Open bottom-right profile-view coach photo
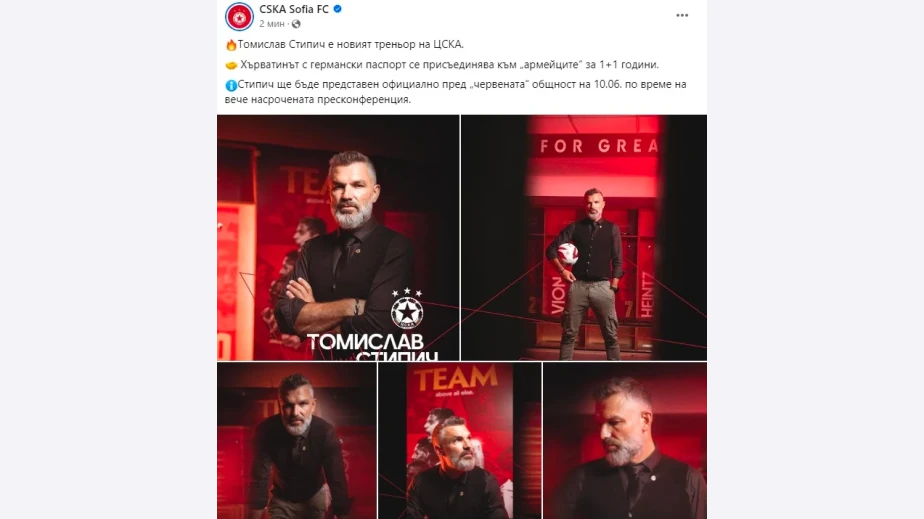This screenshot has height=519, width=924. [625, 441]
